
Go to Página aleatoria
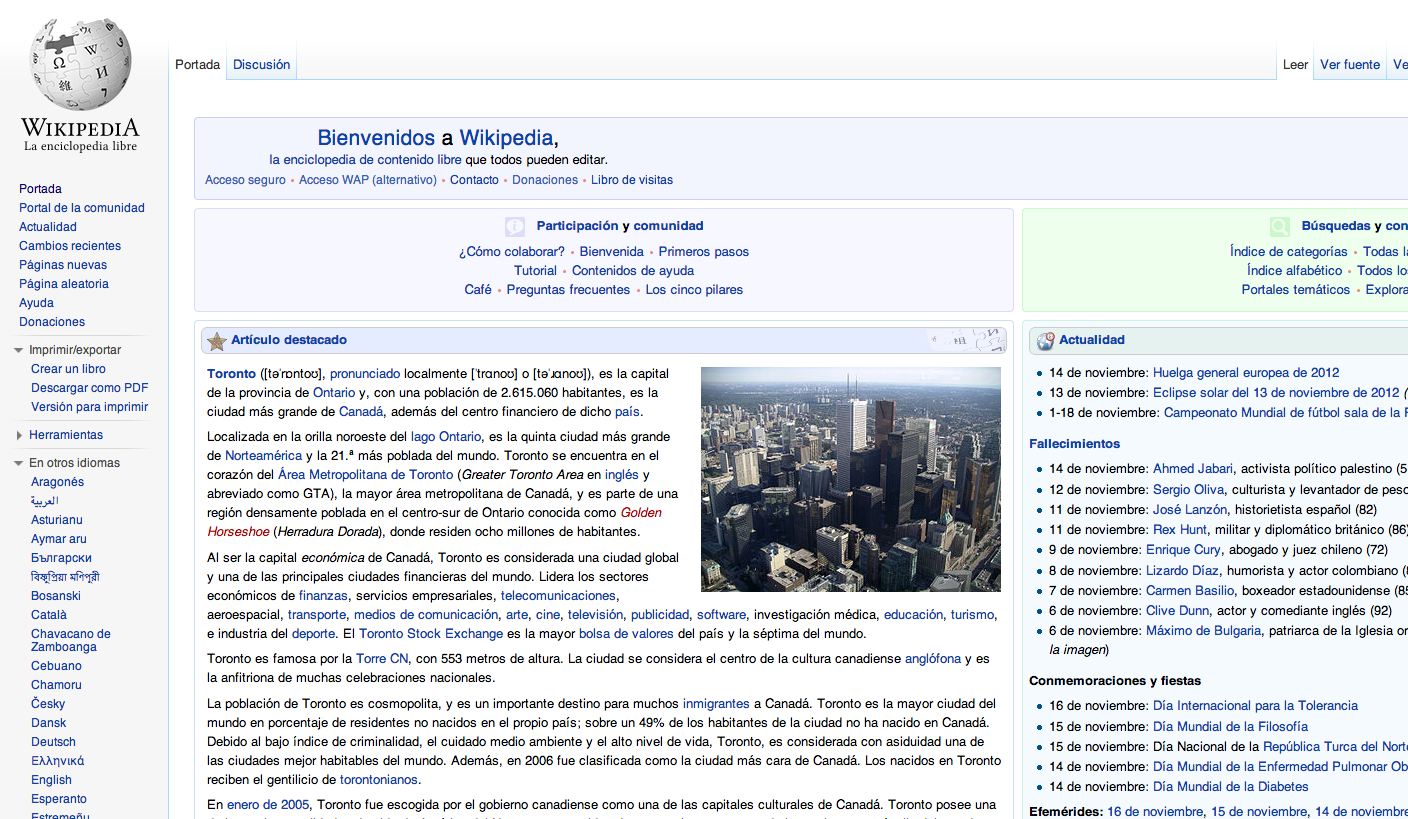point(64,284)
